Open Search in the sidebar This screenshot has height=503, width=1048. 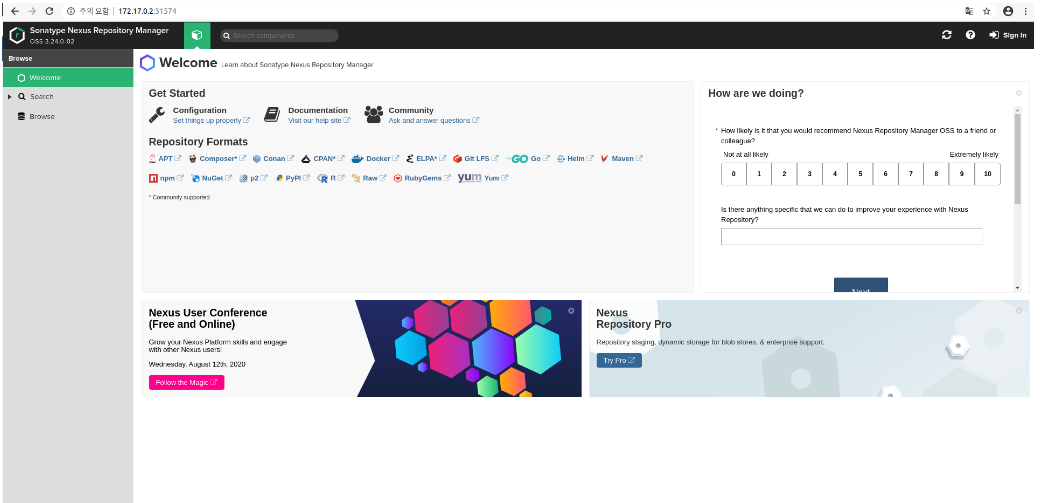point(41,97)
